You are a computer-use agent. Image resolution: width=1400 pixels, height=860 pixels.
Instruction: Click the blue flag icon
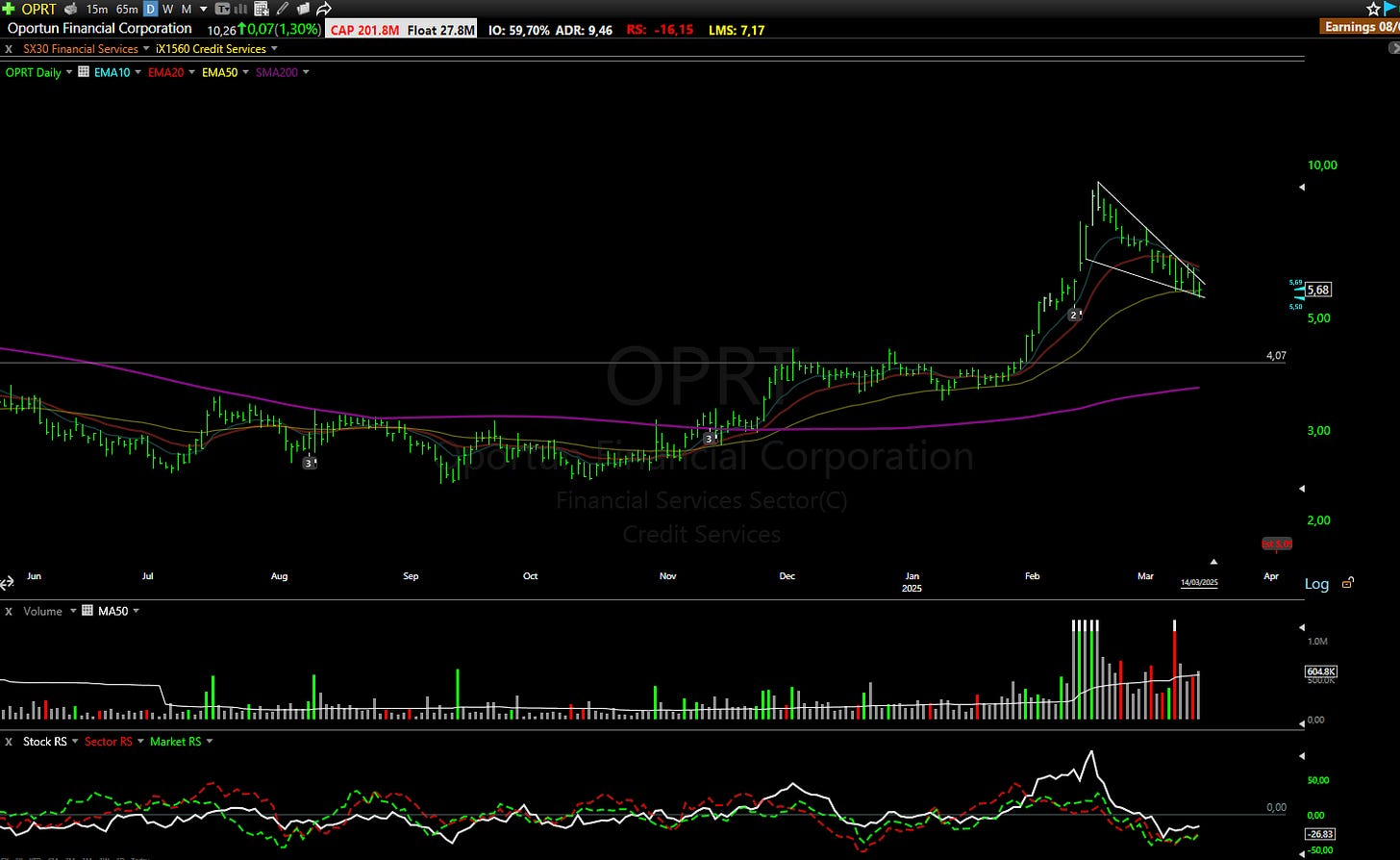point(1391,9)
